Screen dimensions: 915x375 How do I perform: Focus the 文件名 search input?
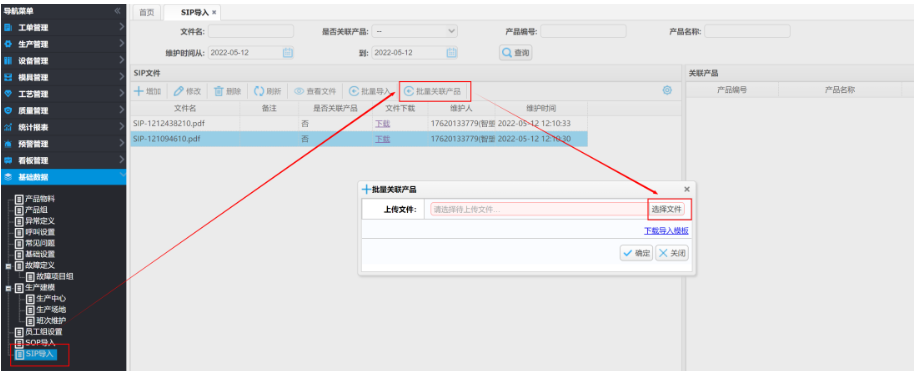click(251, 31)
